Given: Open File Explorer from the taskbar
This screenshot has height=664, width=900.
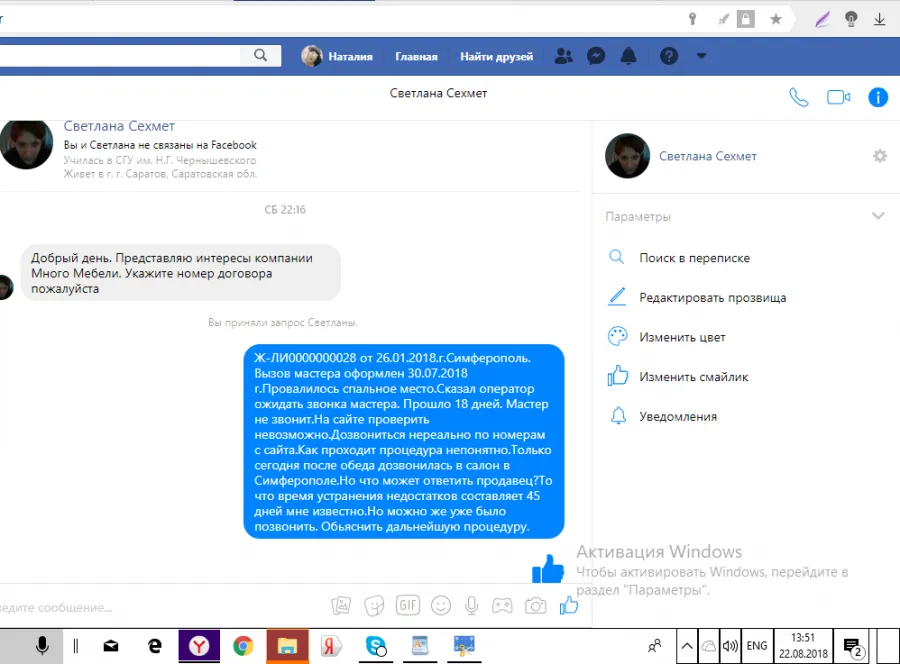Looking at the screenshot, I should pyautogui.click(x=287, y=646).
